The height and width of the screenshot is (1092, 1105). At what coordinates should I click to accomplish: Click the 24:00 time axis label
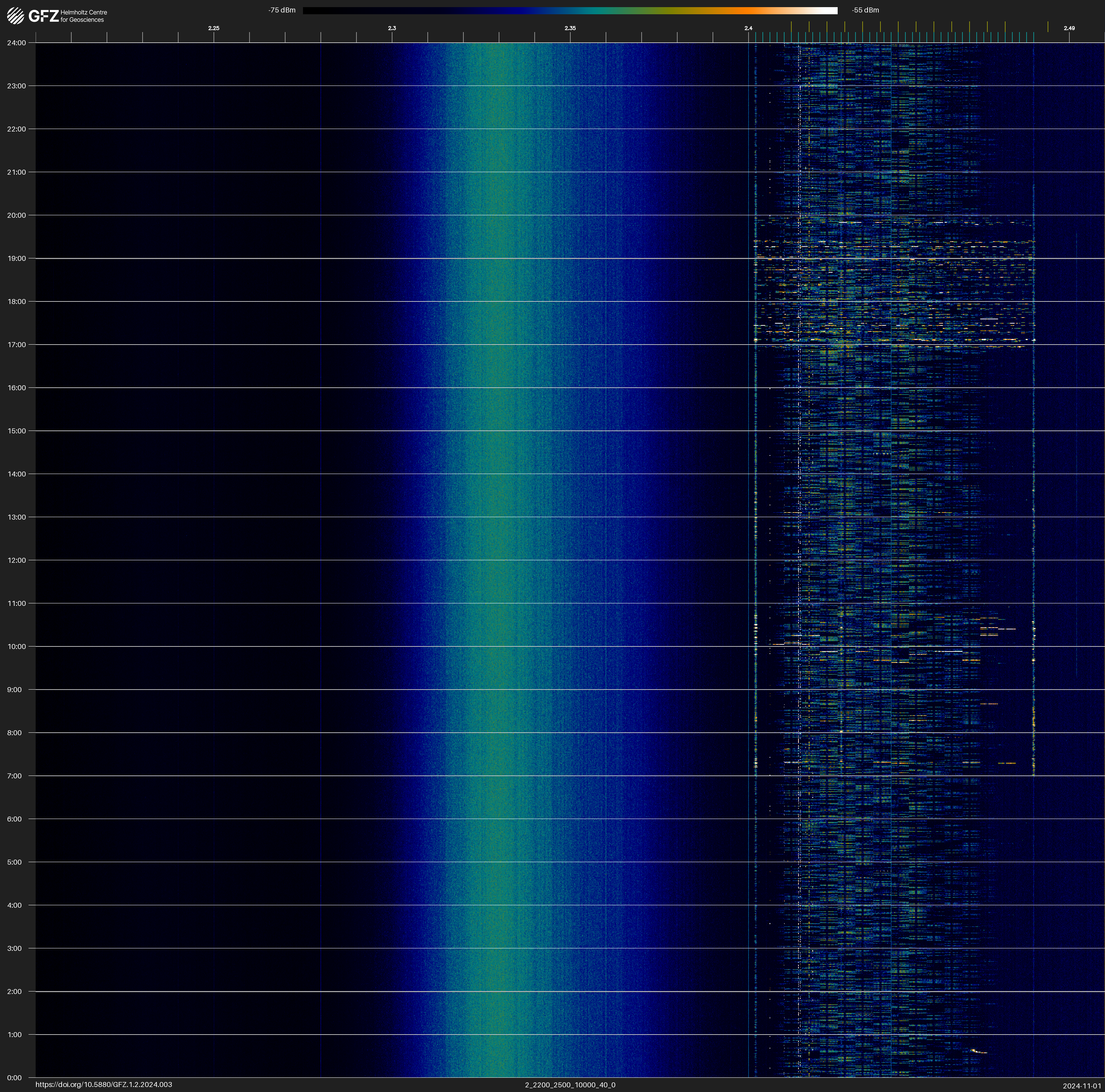point(17,43)
